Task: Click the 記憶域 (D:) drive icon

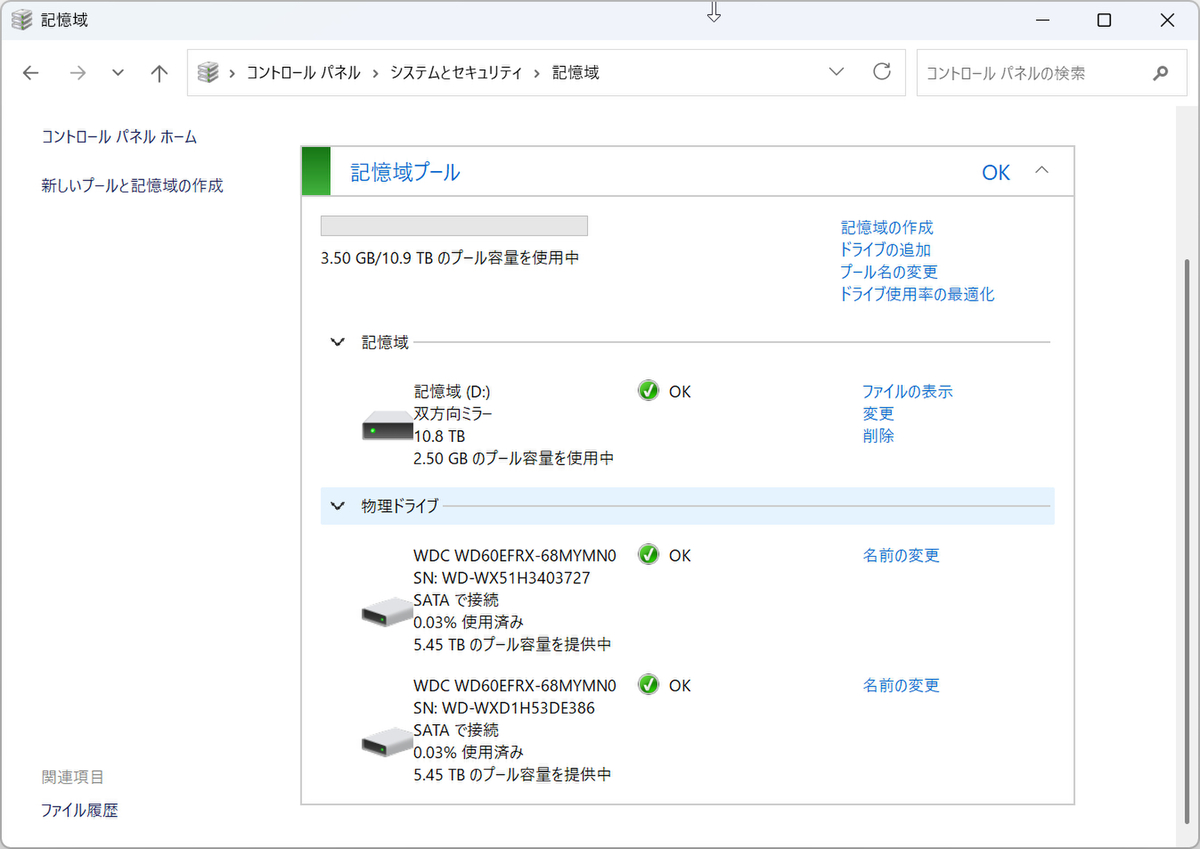Action: pos(387,426)
